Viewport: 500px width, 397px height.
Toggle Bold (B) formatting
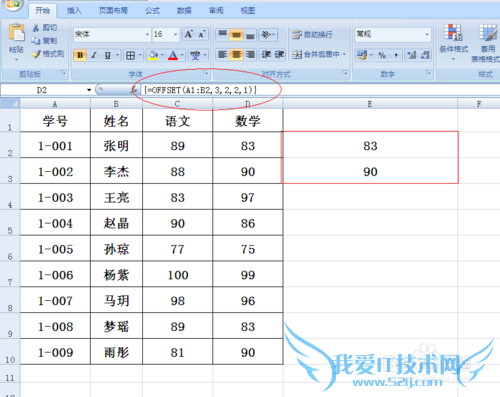(x=80, y=55)
